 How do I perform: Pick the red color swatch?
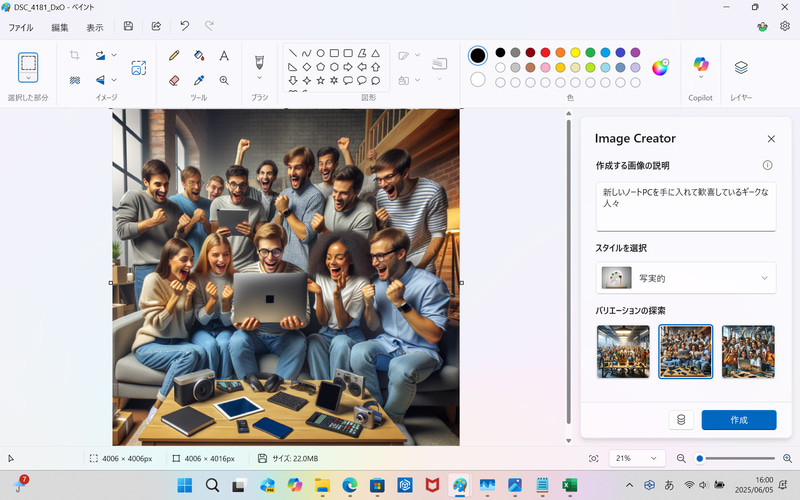point(545,53)
